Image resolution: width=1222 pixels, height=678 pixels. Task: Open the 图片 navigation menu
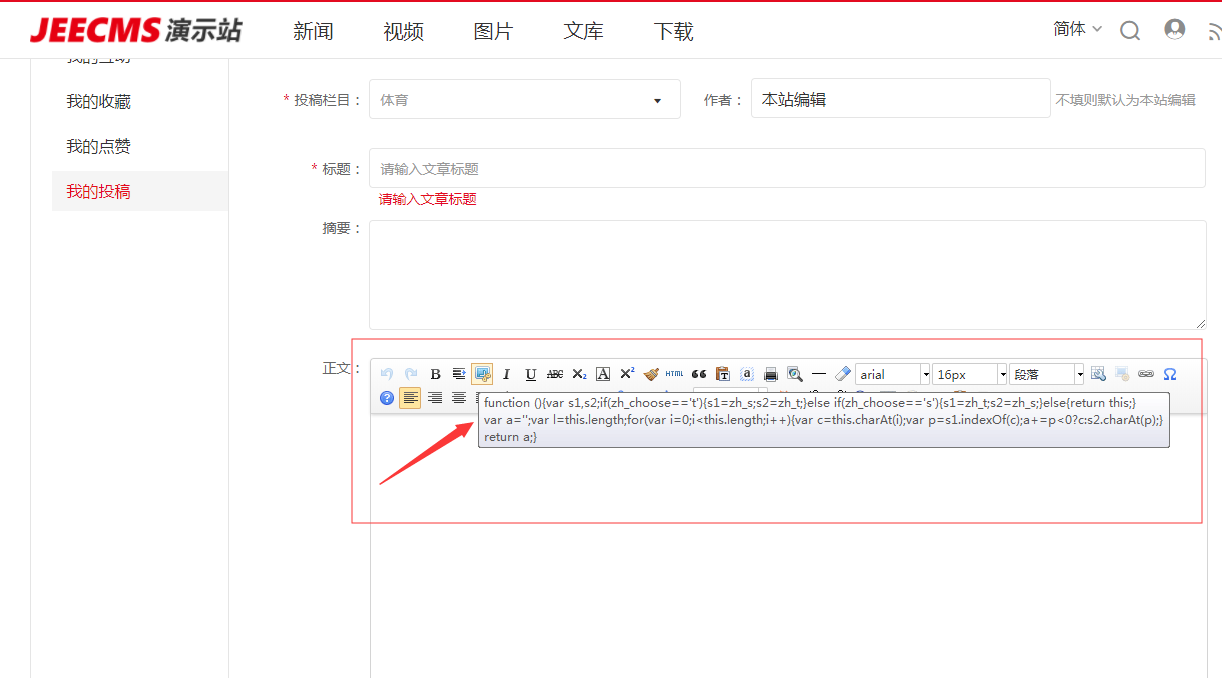click(x=493, y=31)
